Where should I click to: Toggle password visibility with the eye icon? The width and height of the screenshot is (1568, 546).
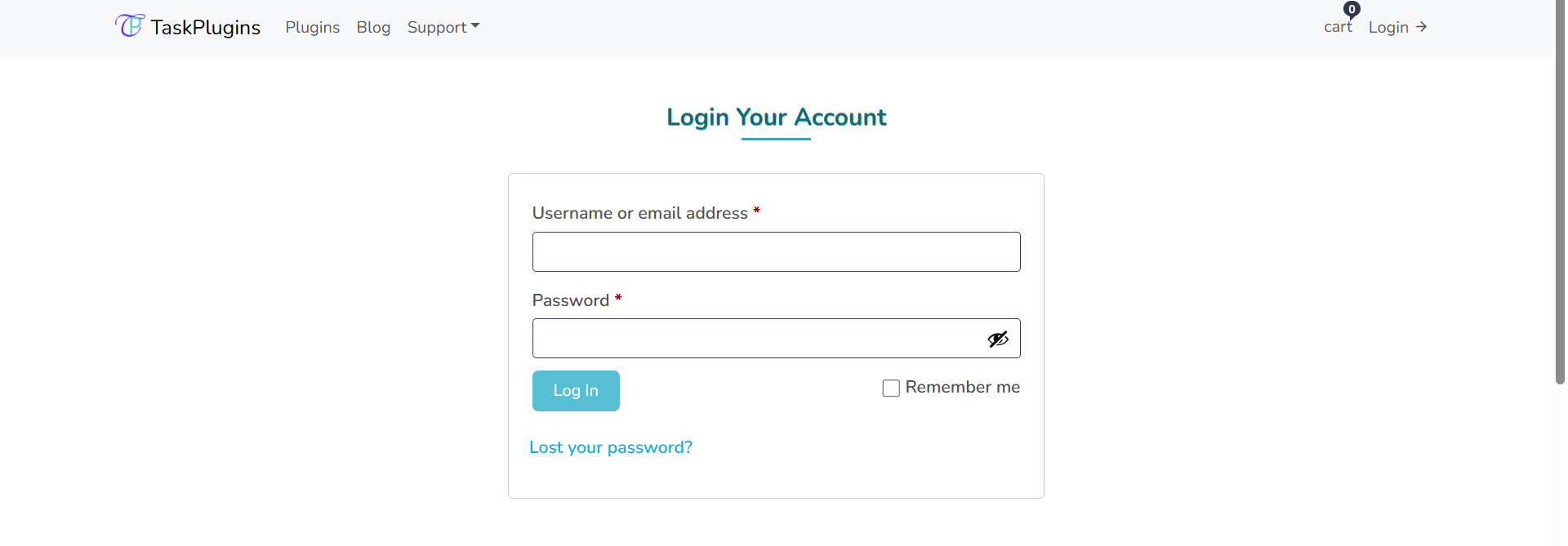point(998,339)
